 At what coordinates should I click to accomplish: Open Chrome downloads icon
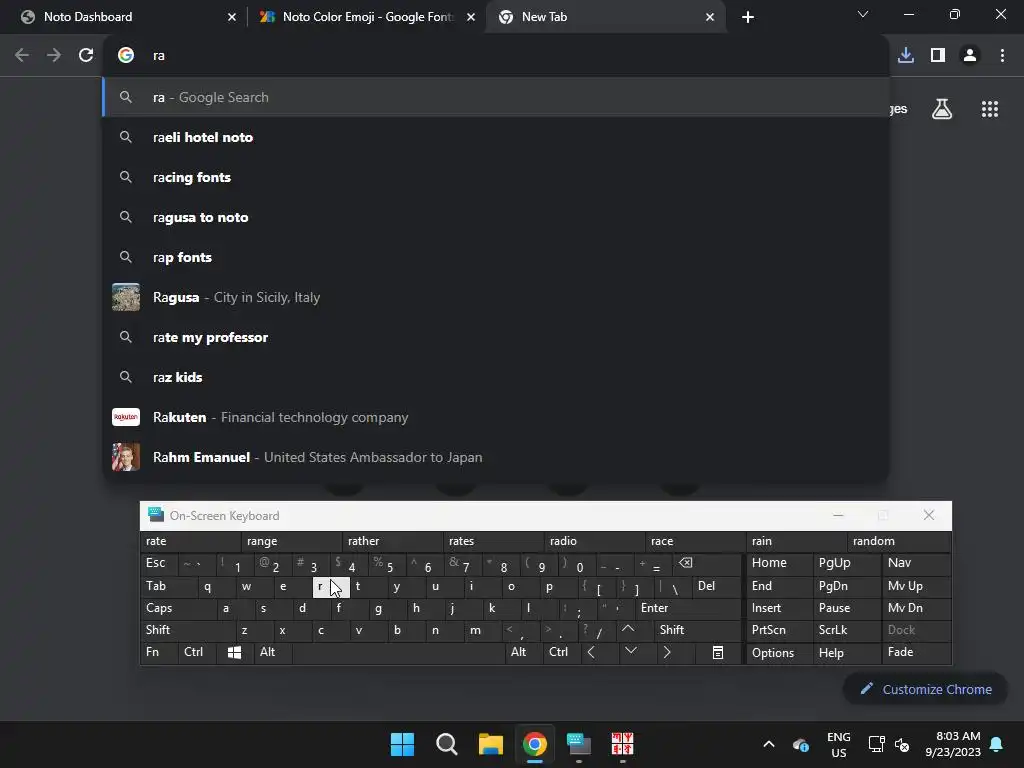[906, 56]
